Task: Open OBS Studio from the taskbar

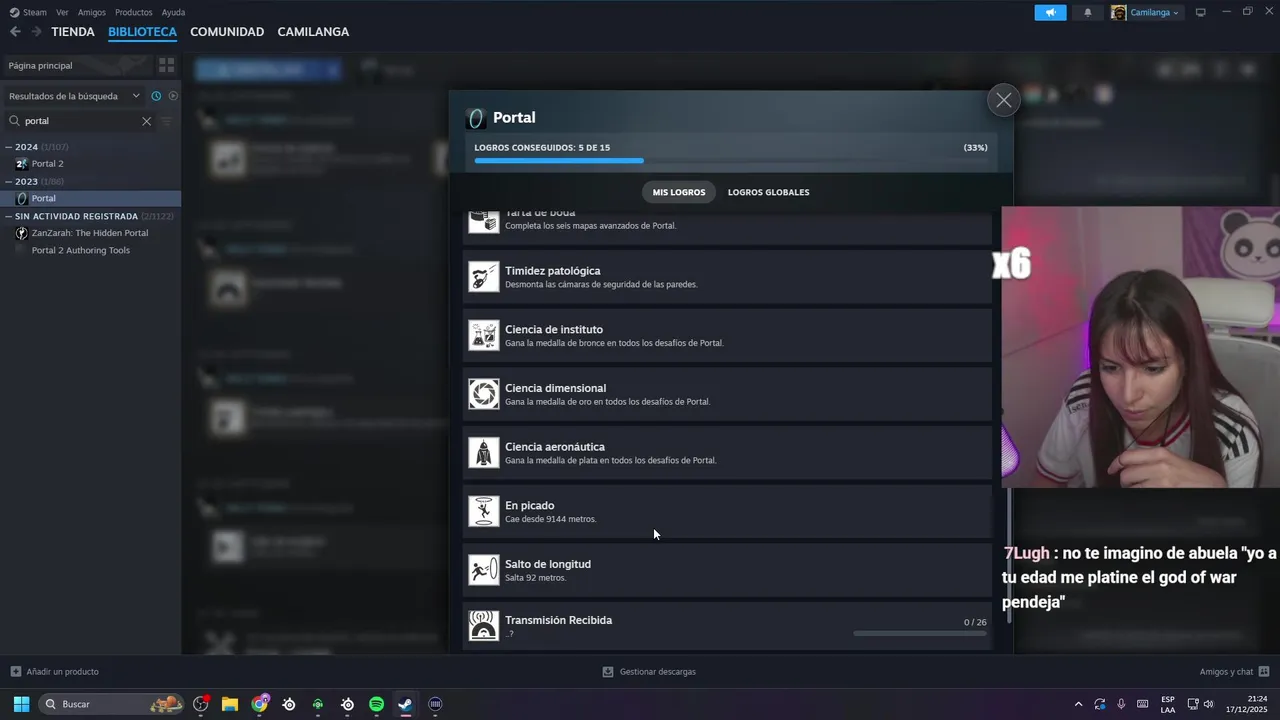Action: pyautogui.click(x=201, y=704)
